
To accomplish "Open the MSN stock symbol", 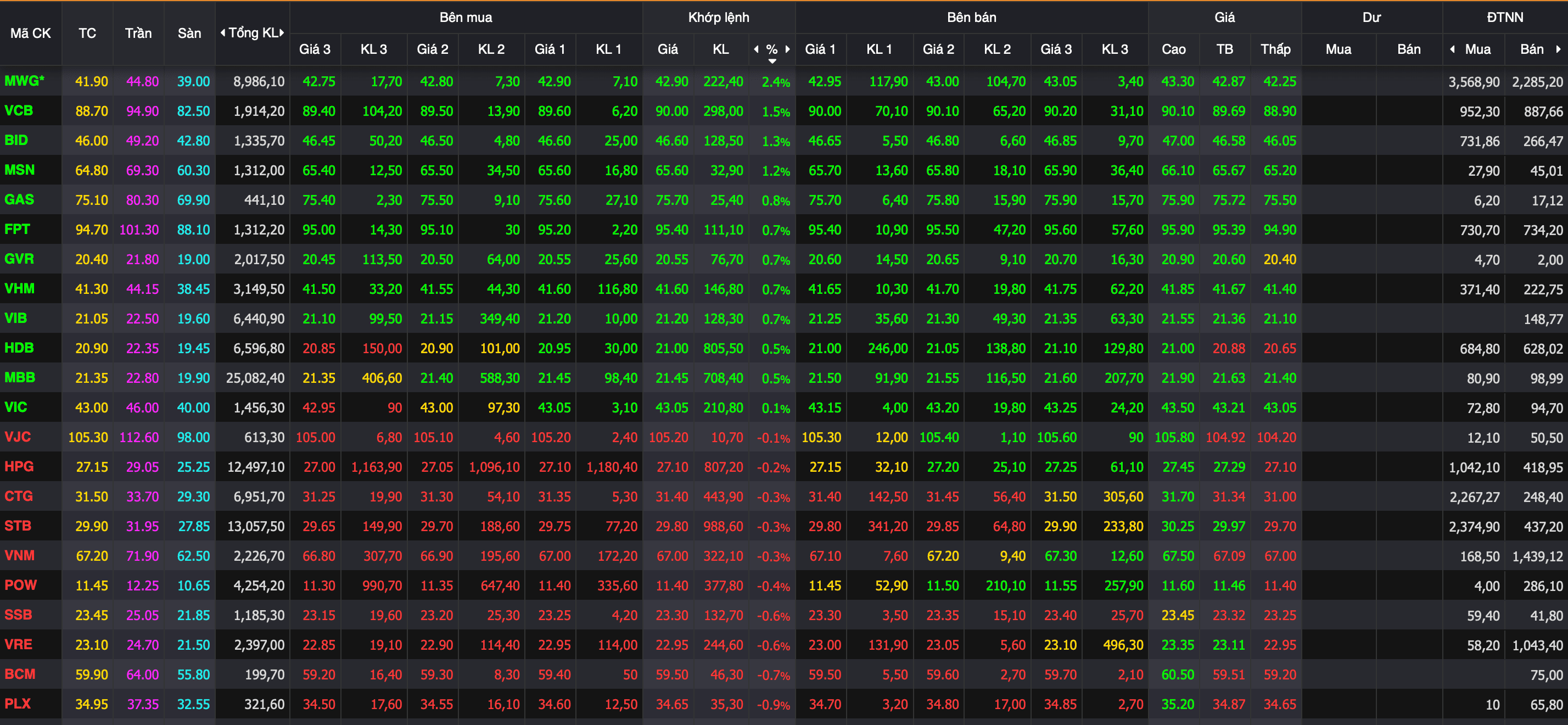I will 19,170.
